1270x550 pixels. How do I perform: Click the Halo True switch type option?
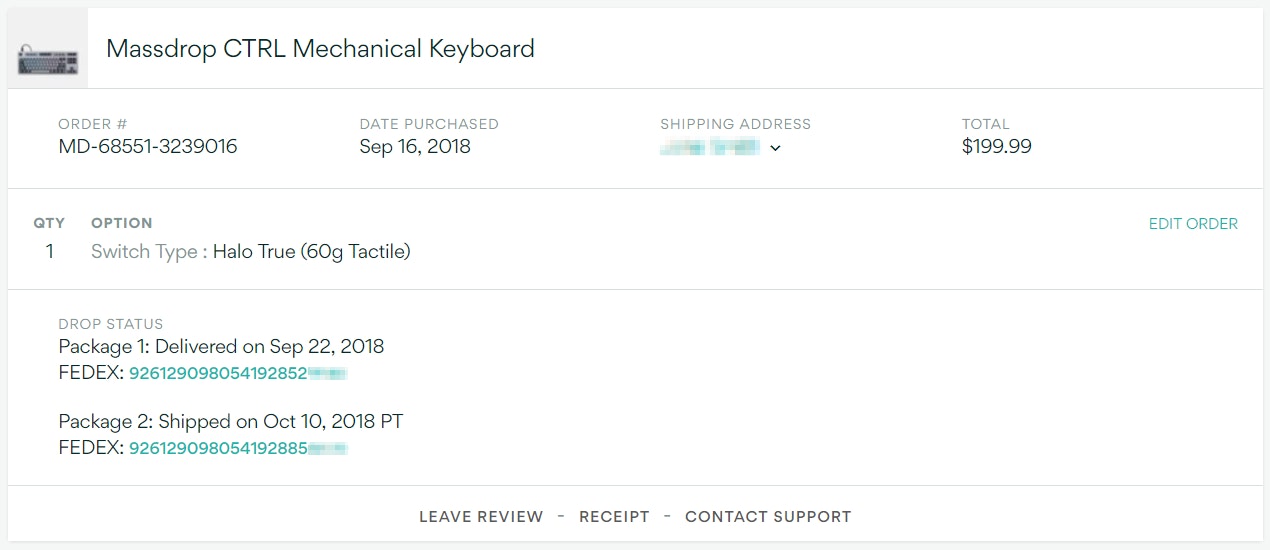click(311, 252)
